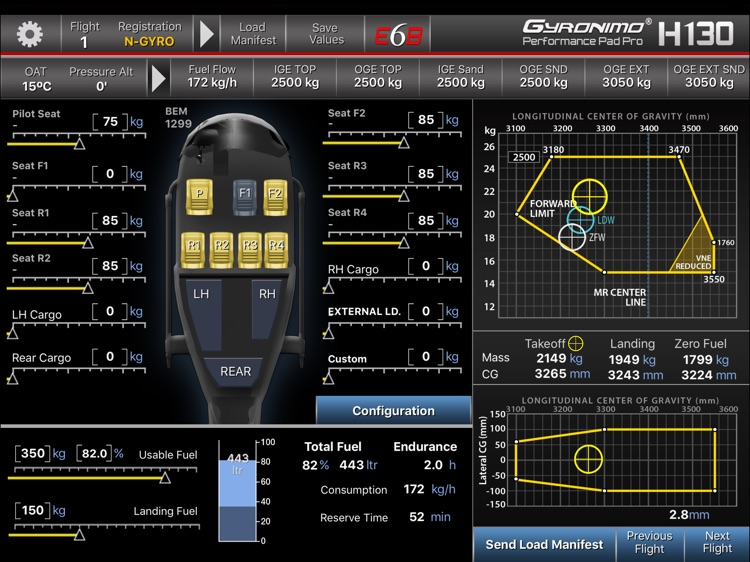Select seat F2 in helicopter diagram

(275, 197)
